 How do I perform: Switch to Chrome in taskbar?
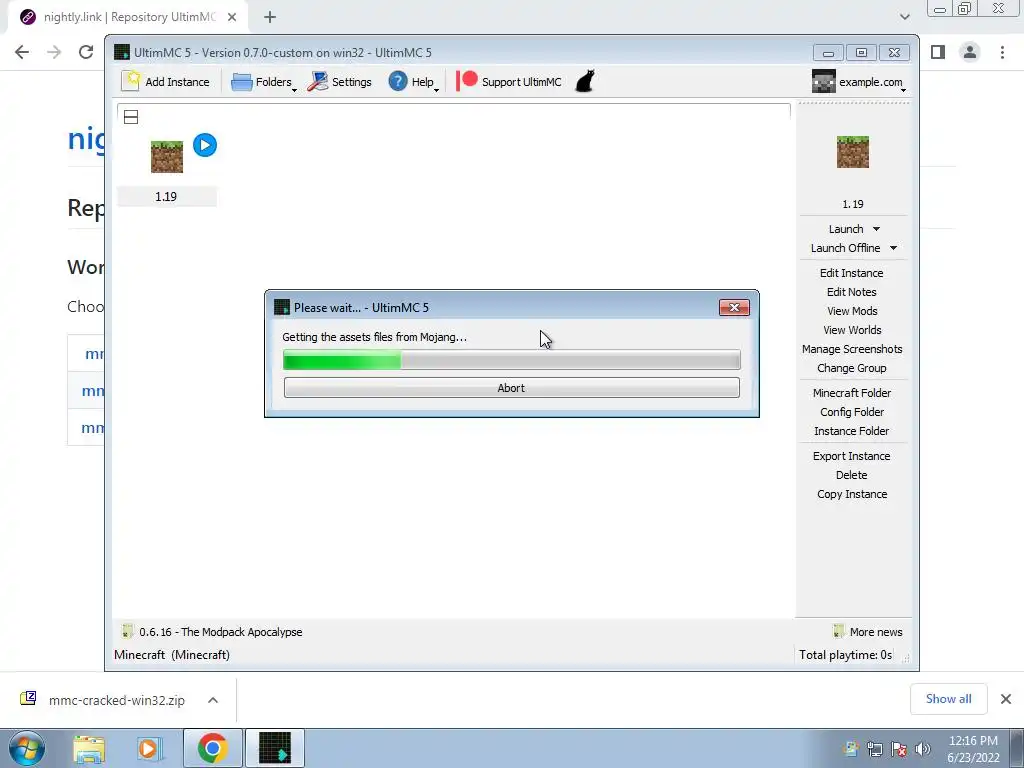coord(212,748)
